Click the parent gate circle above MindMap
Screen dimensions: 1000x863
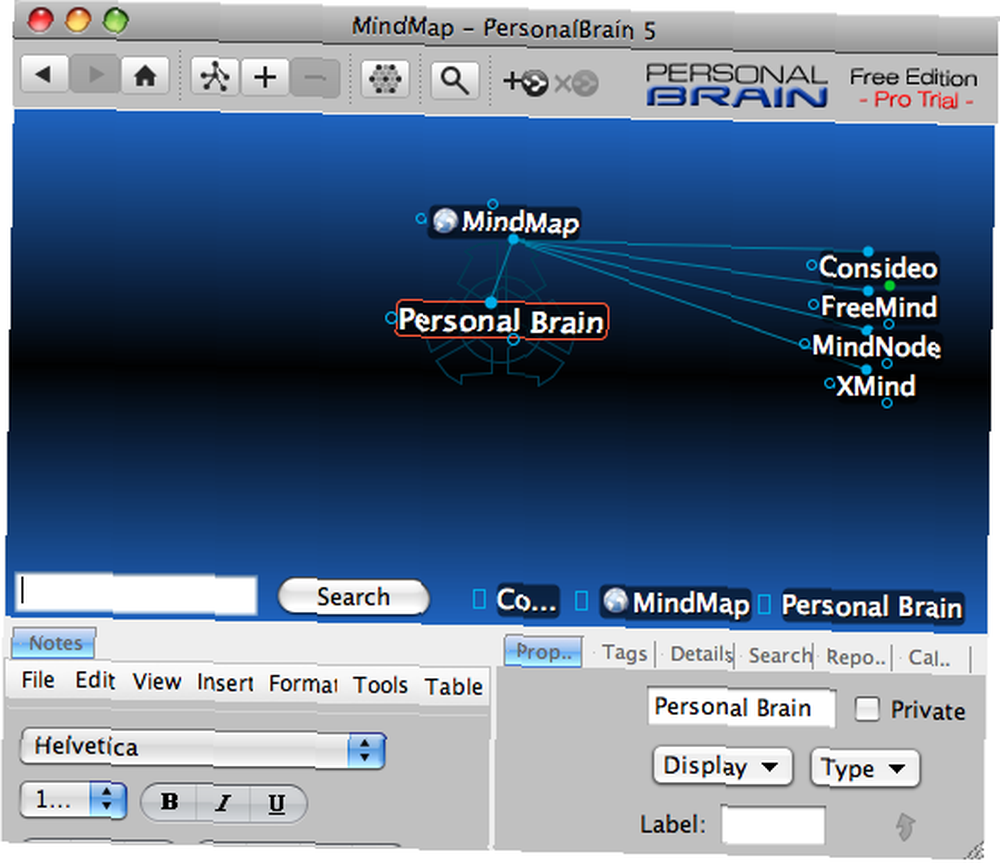(492, 204)
